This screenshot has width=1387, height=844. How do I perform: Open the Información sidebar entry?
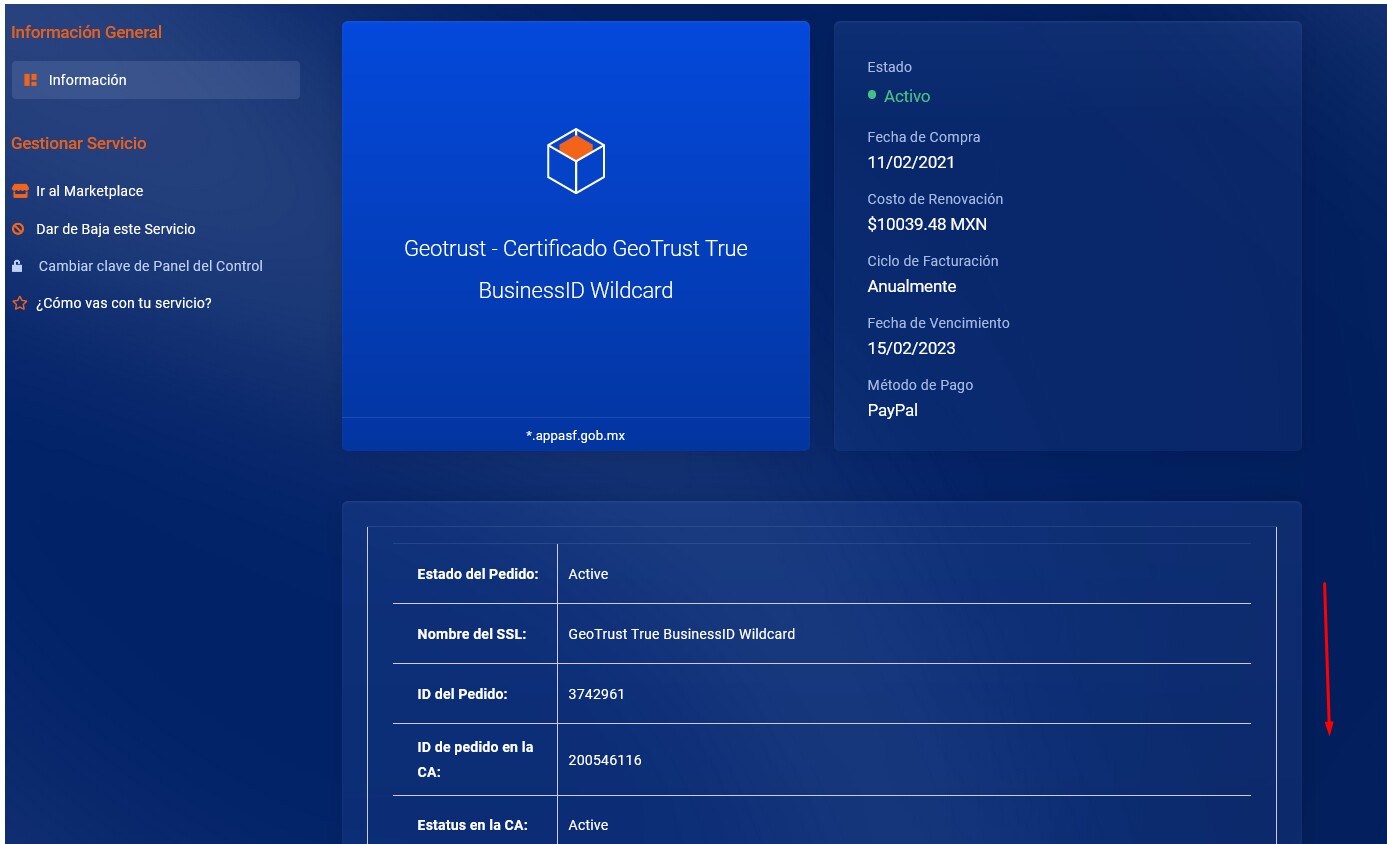(x=89, y=79)
